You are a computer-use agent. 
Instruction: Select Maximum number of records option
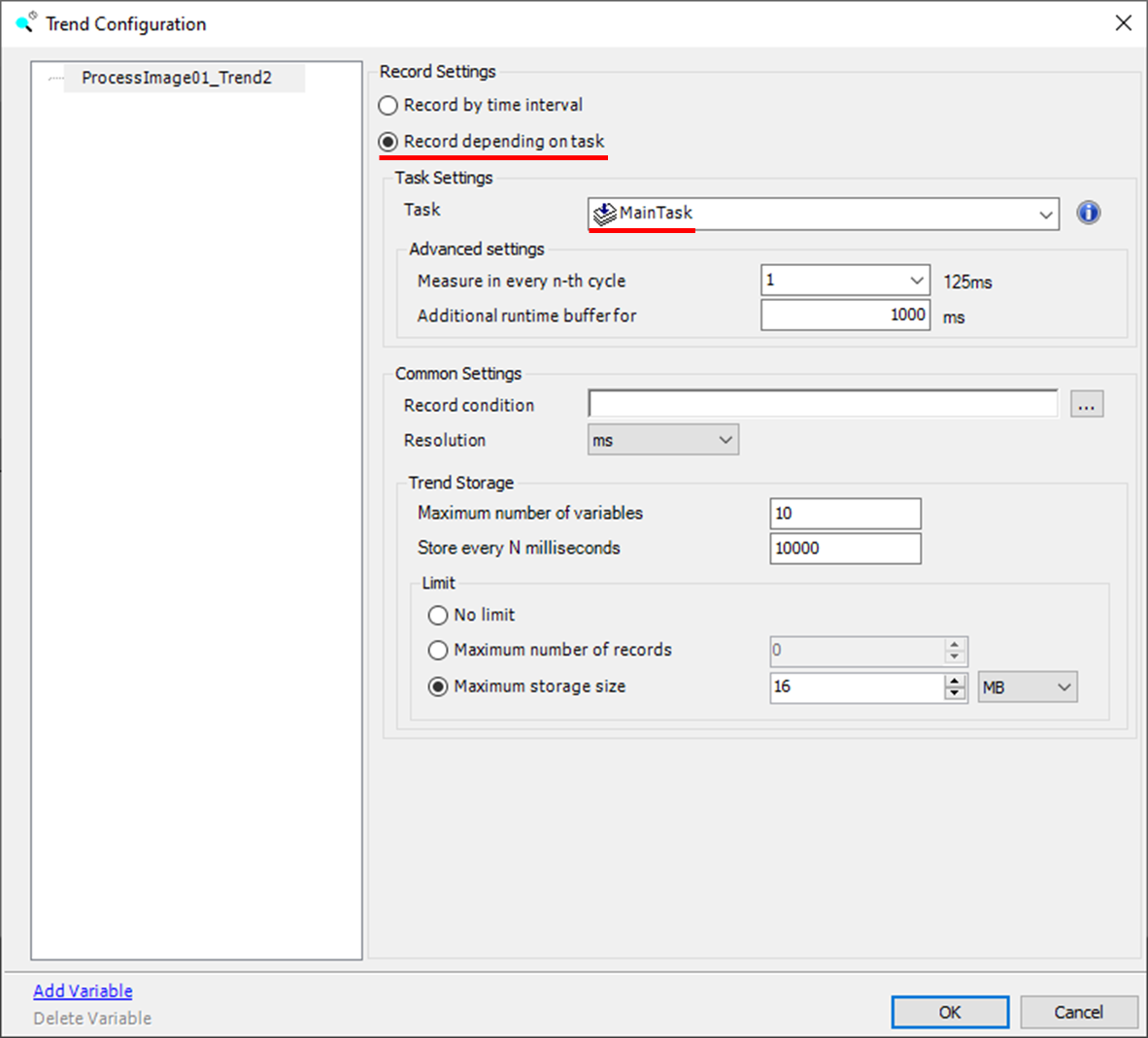coord(438,651)
